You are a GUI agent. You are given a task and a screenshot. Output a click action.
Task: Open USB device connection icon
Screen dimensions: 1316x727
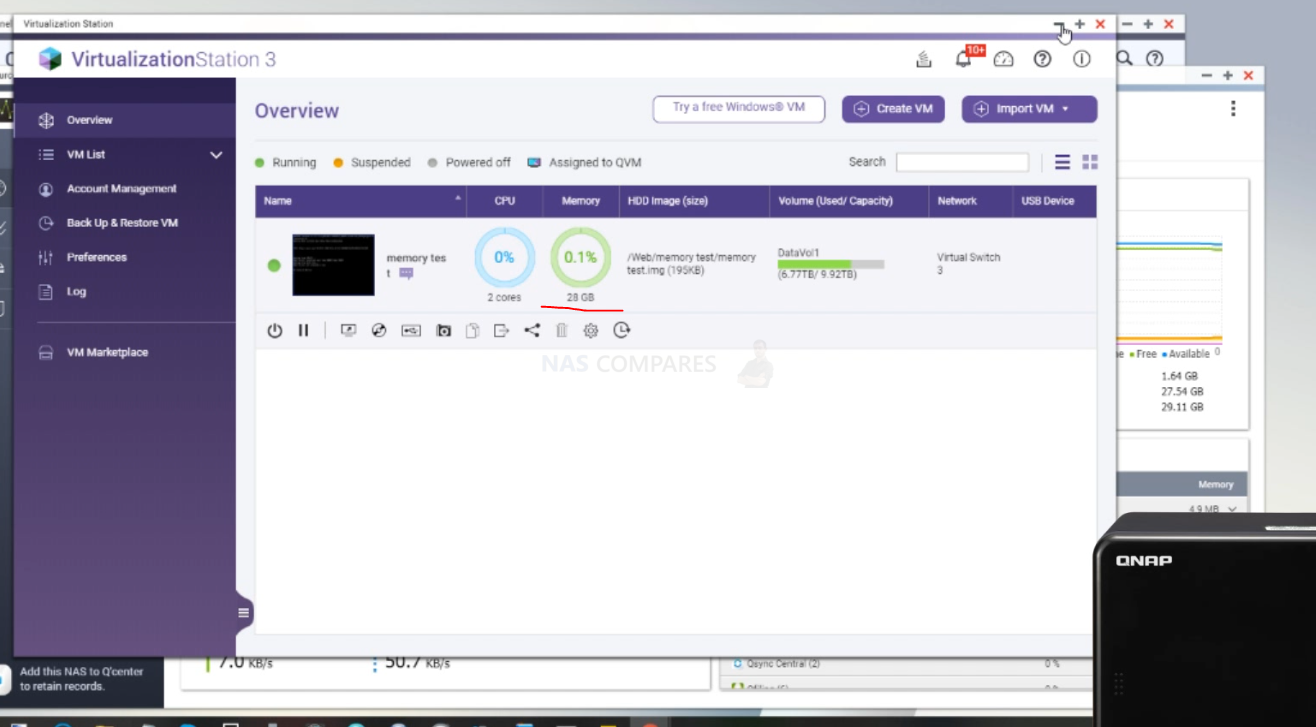point(411,331)
